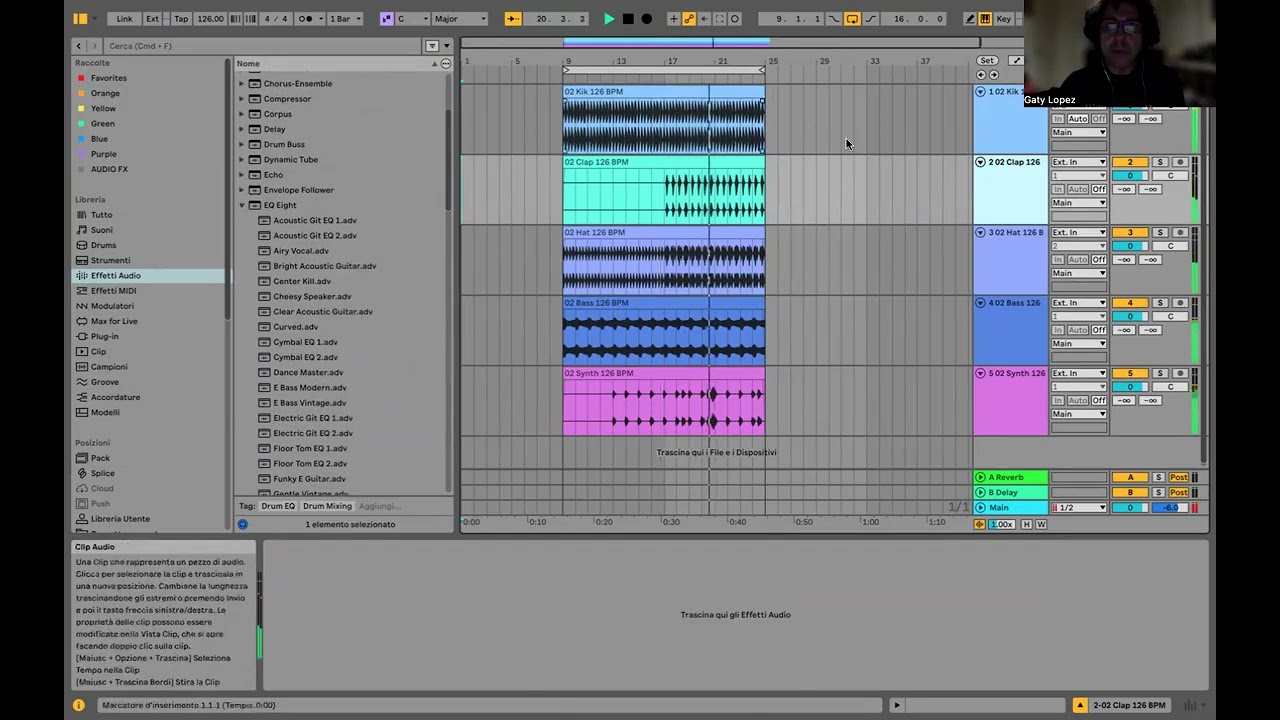
Task: Click the Link button
Action: coord(124,19)
